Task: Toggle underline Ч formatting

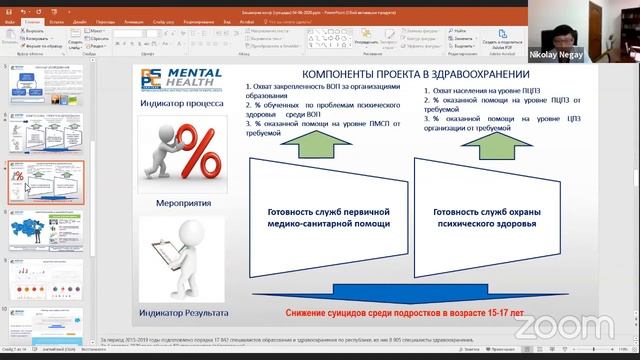Action: (x=132, y=44)
